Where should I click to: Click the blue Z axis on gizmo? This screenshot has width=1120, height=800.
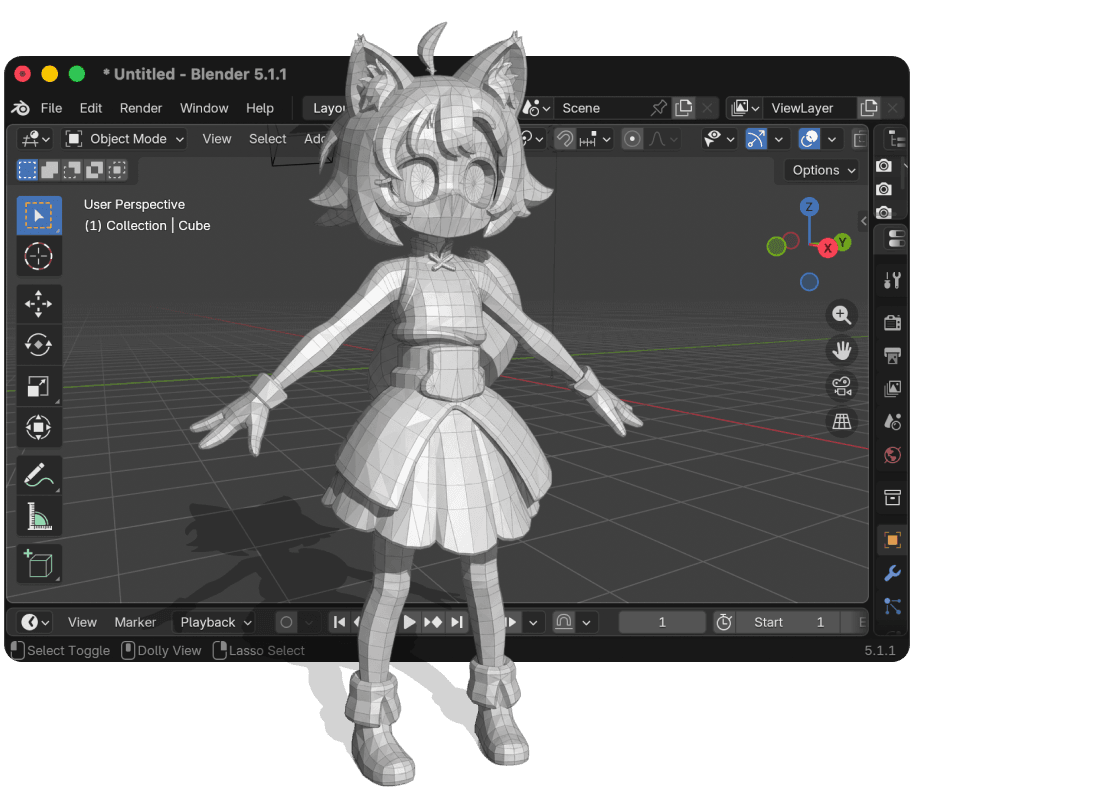coord(809,207)
